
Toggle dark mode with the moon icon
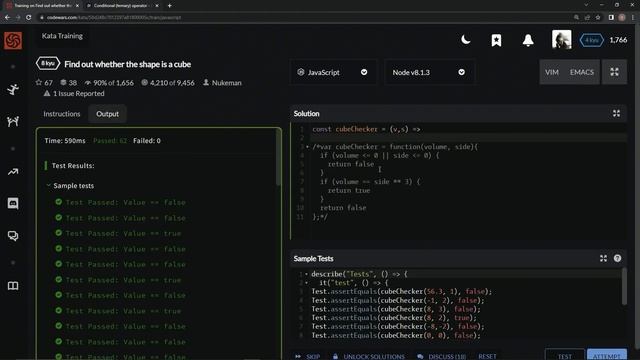coord(465,40)
